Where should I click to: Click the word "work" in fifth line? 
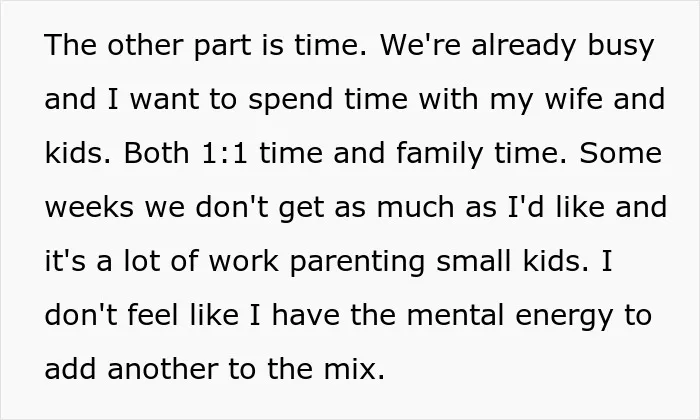(244, 261)
